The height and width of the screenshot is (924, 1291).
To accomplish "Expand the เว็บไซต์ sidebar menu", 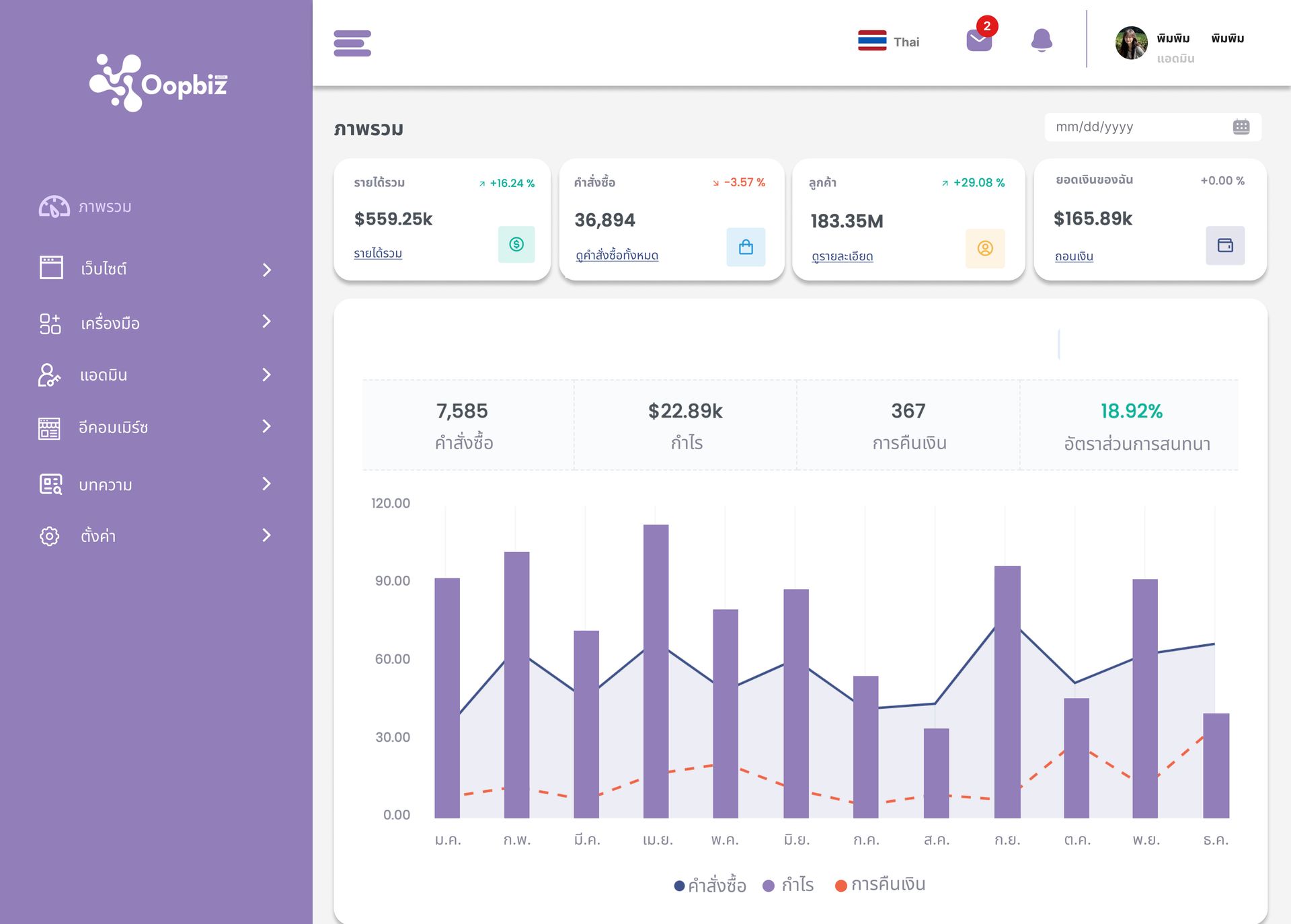I will point(156,269).
